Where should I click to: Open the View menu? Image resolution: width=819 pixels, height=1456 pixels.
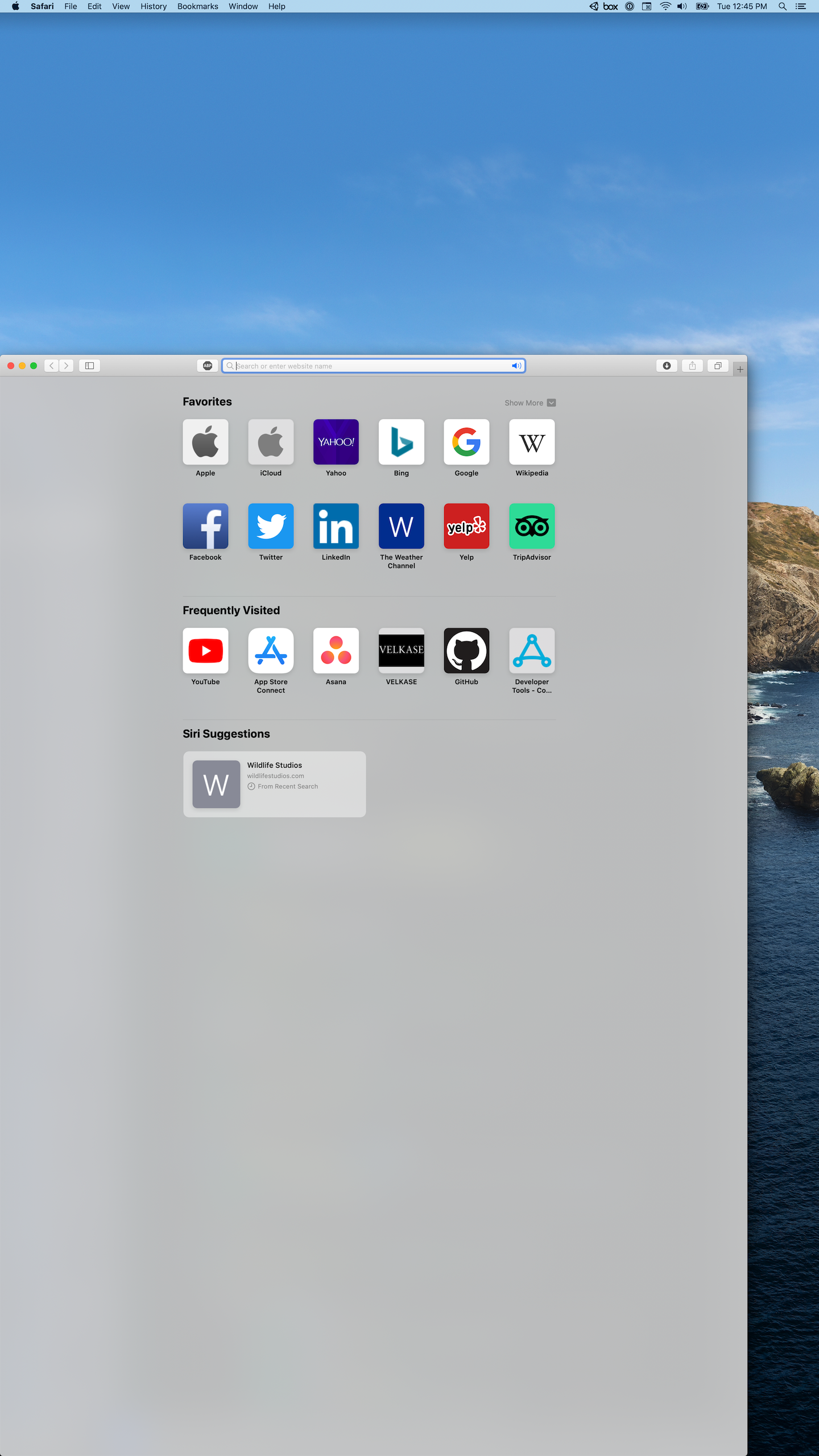click(x=121, y=6)
